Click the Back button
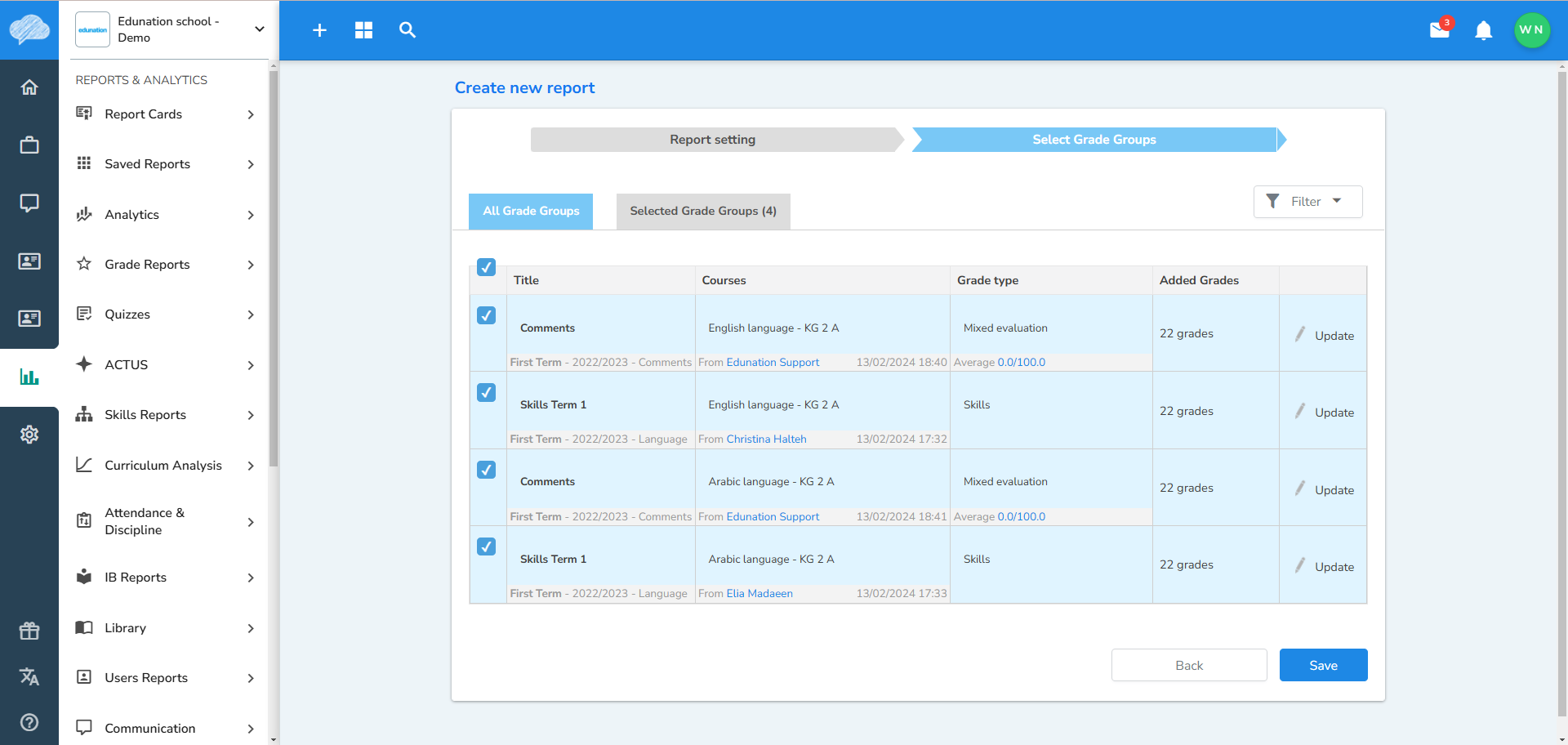Screen dimensions: 1568x745 coord(1189,665)
